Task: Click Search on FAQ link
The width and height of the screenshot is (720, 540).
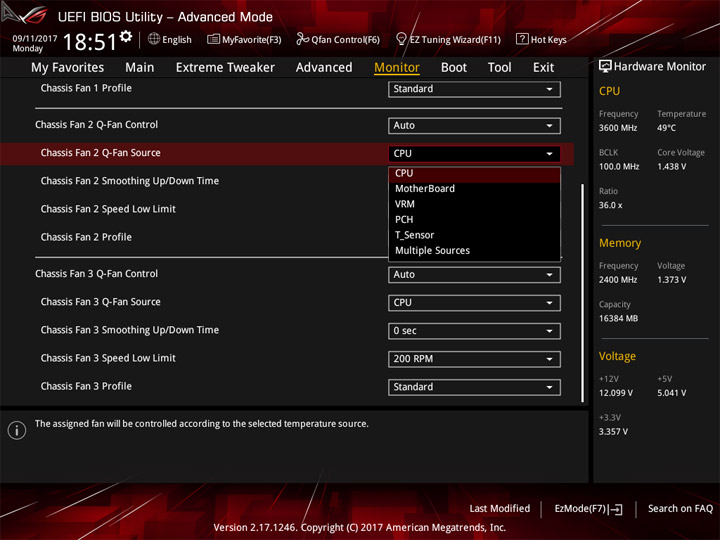Action: point(680,509)
